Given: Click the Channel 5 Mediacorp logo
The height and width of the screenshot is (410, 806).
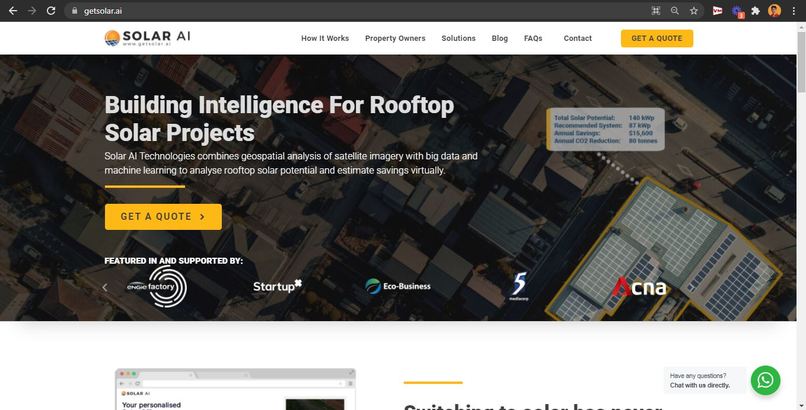Looking at the screenshot, I should pos(519,286).
